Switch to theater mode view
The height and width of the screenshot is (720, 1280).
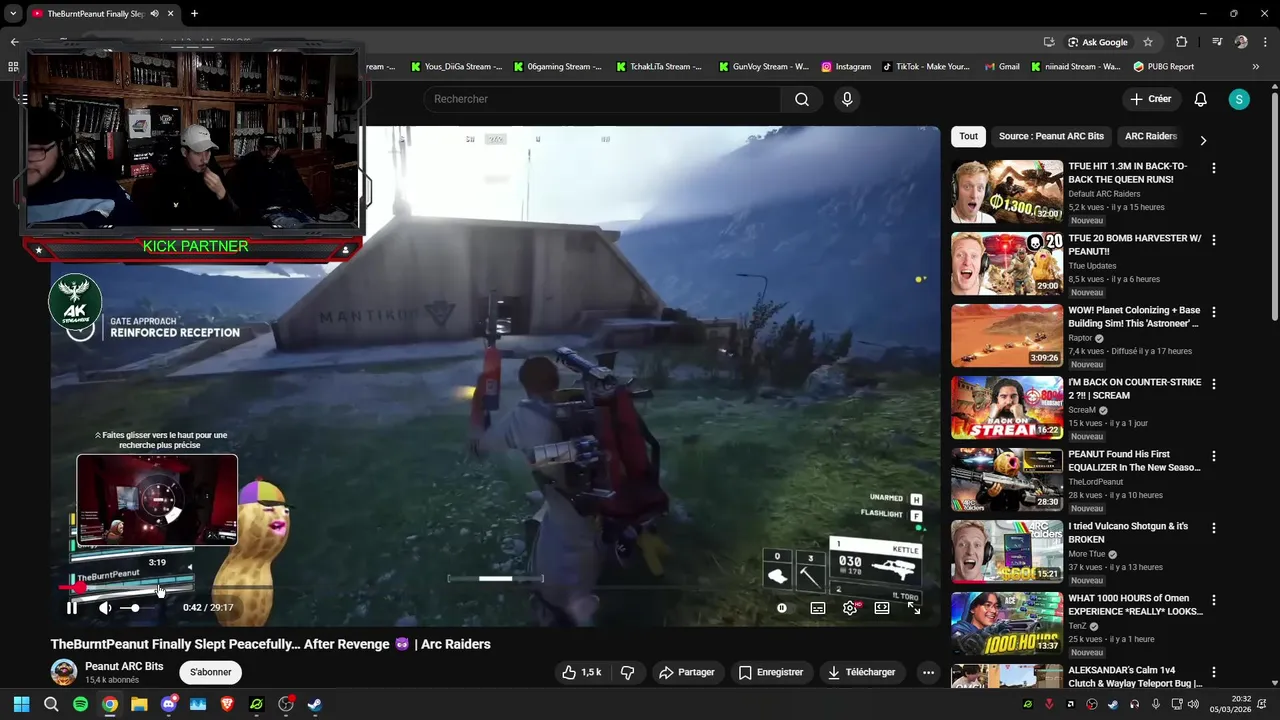tap(882, 608)
